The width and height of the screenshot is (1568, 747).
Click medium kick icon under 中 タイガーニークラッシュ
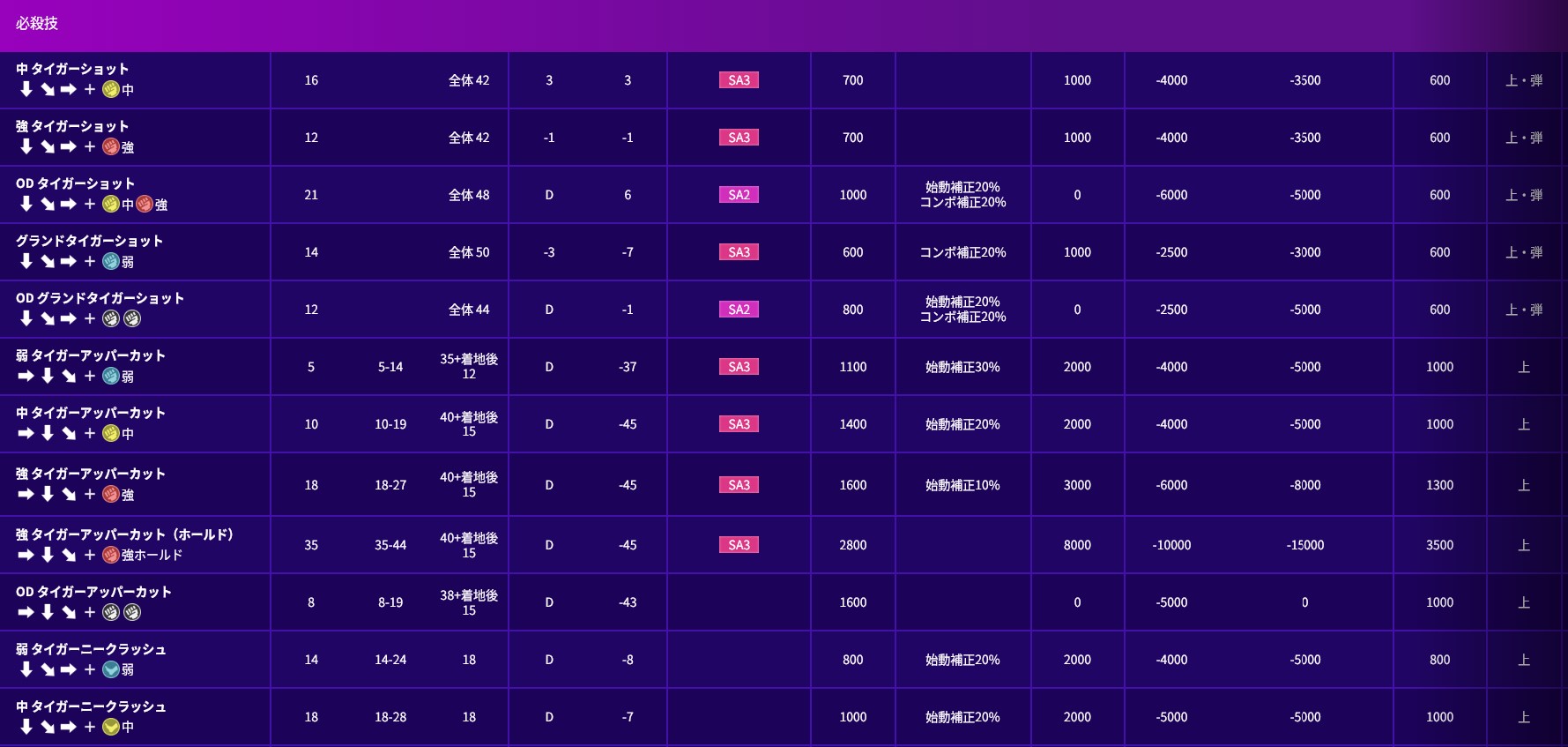click(x=111, y=727)
